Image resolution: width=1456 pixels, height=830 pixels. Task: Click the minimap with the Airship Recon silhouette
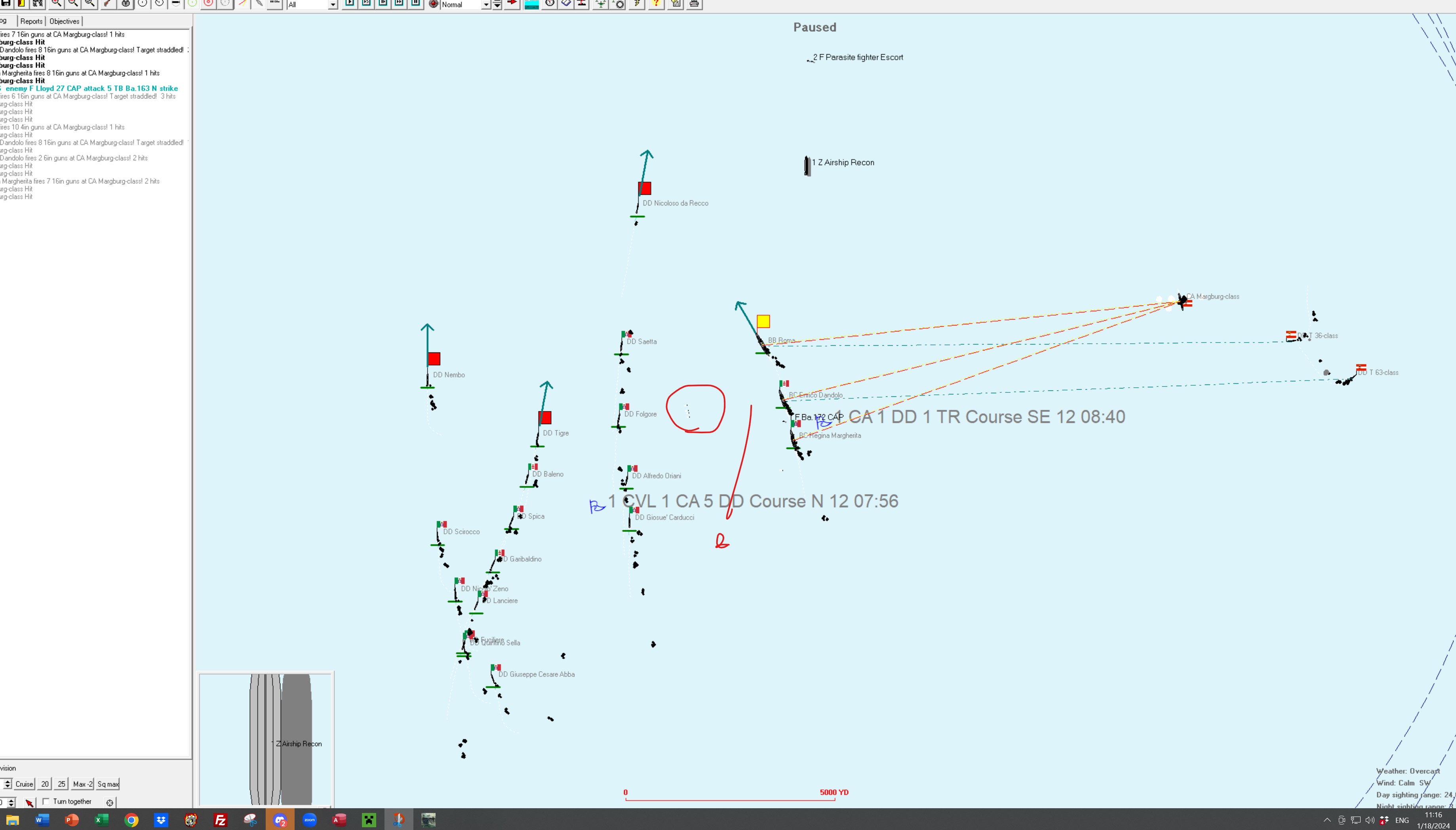pyautogui.click(x=266, y=739)
